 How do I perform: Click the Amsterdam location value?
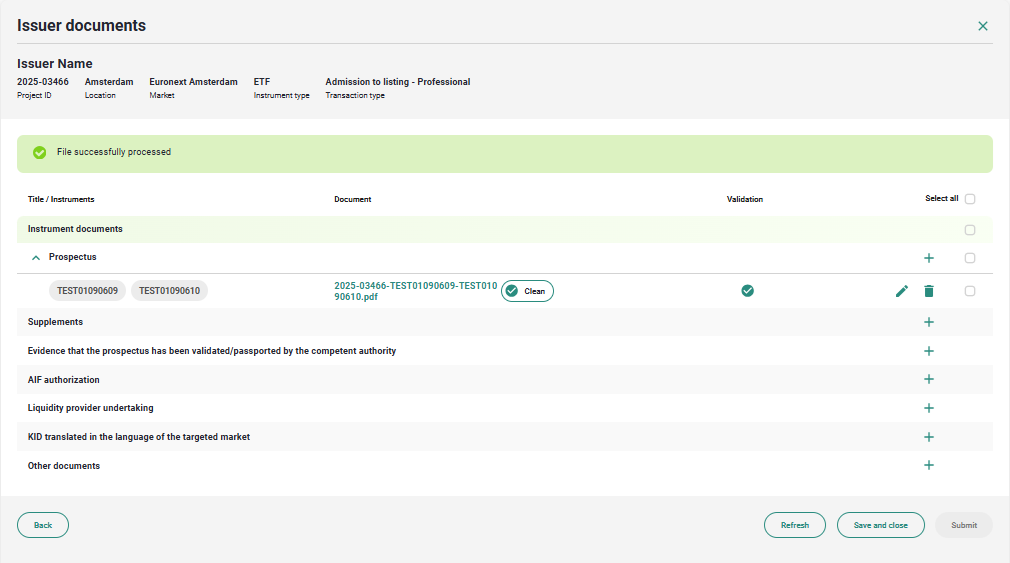click(x=109, y=82)
